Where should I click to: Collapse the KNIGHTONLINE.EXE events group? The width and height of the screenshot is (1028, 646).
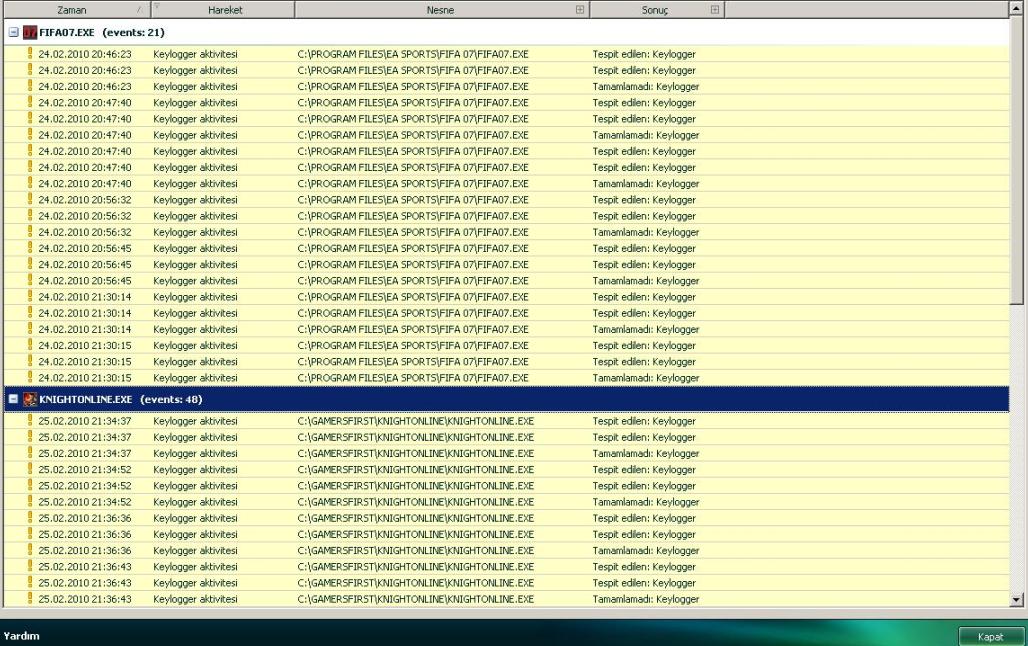point(13,399)
